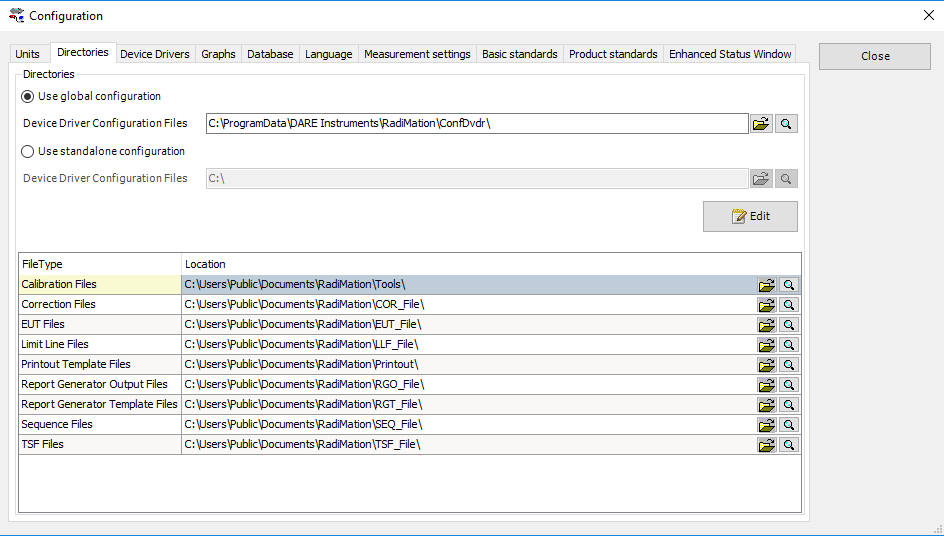Open folder browser for EUT Files
Image resolution: width=944 pixels, height=536 pixels.
click(766, 325)
